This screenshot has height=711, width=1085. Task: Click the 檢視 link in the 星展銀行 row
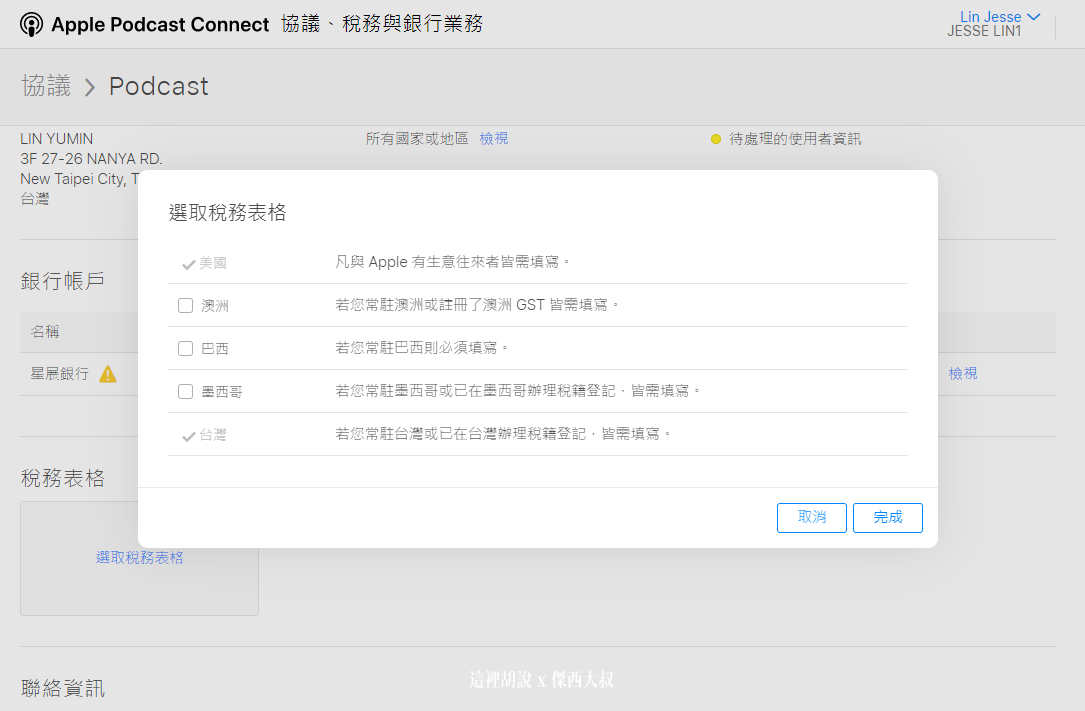[963, 373]
